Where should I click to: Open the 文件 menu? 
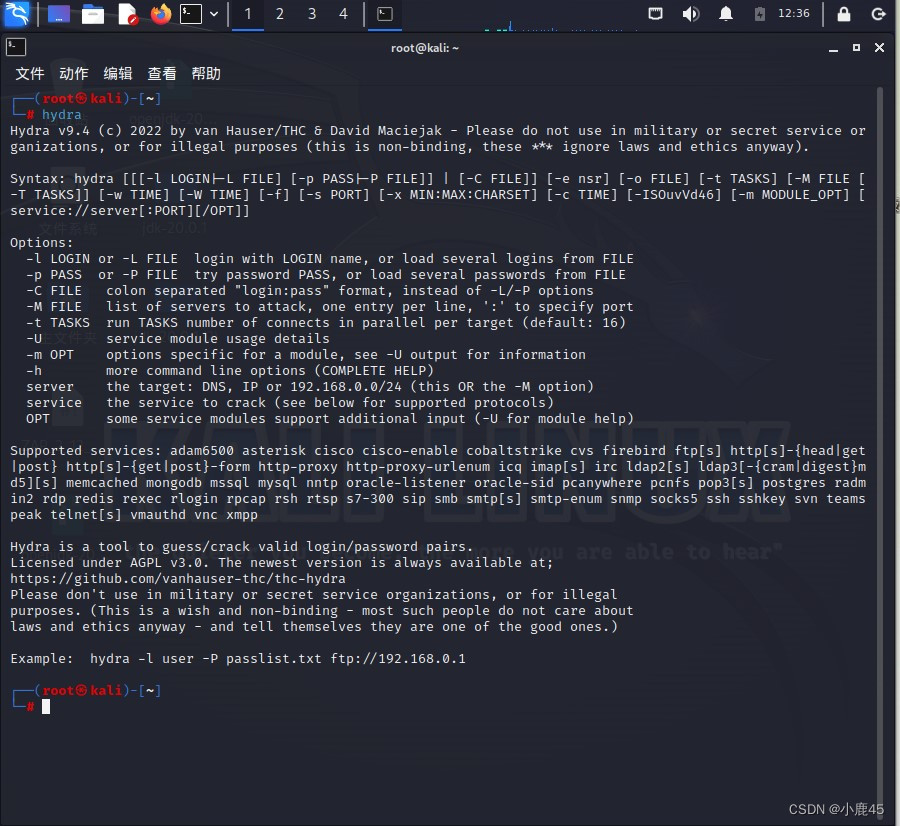point(30,73)
